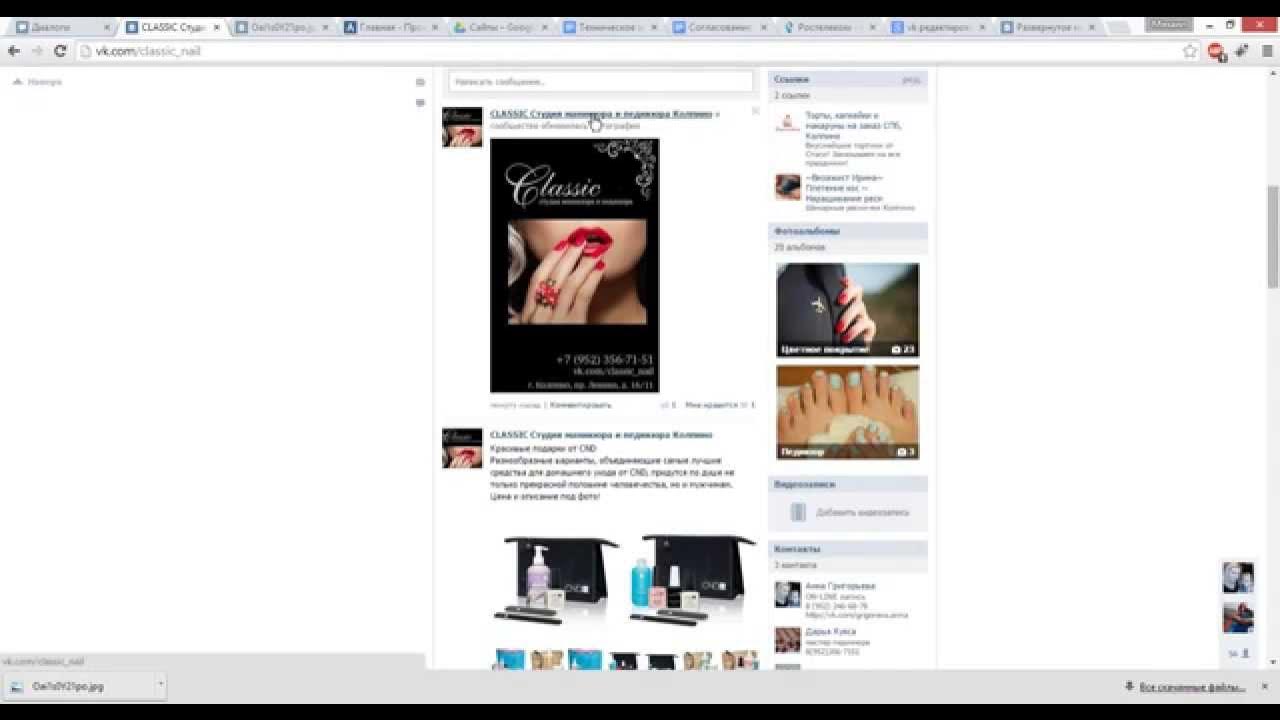Open the red ad blocker extension icon
1280x720 pixels.
pyautogui.click(x=1216, y=51)
